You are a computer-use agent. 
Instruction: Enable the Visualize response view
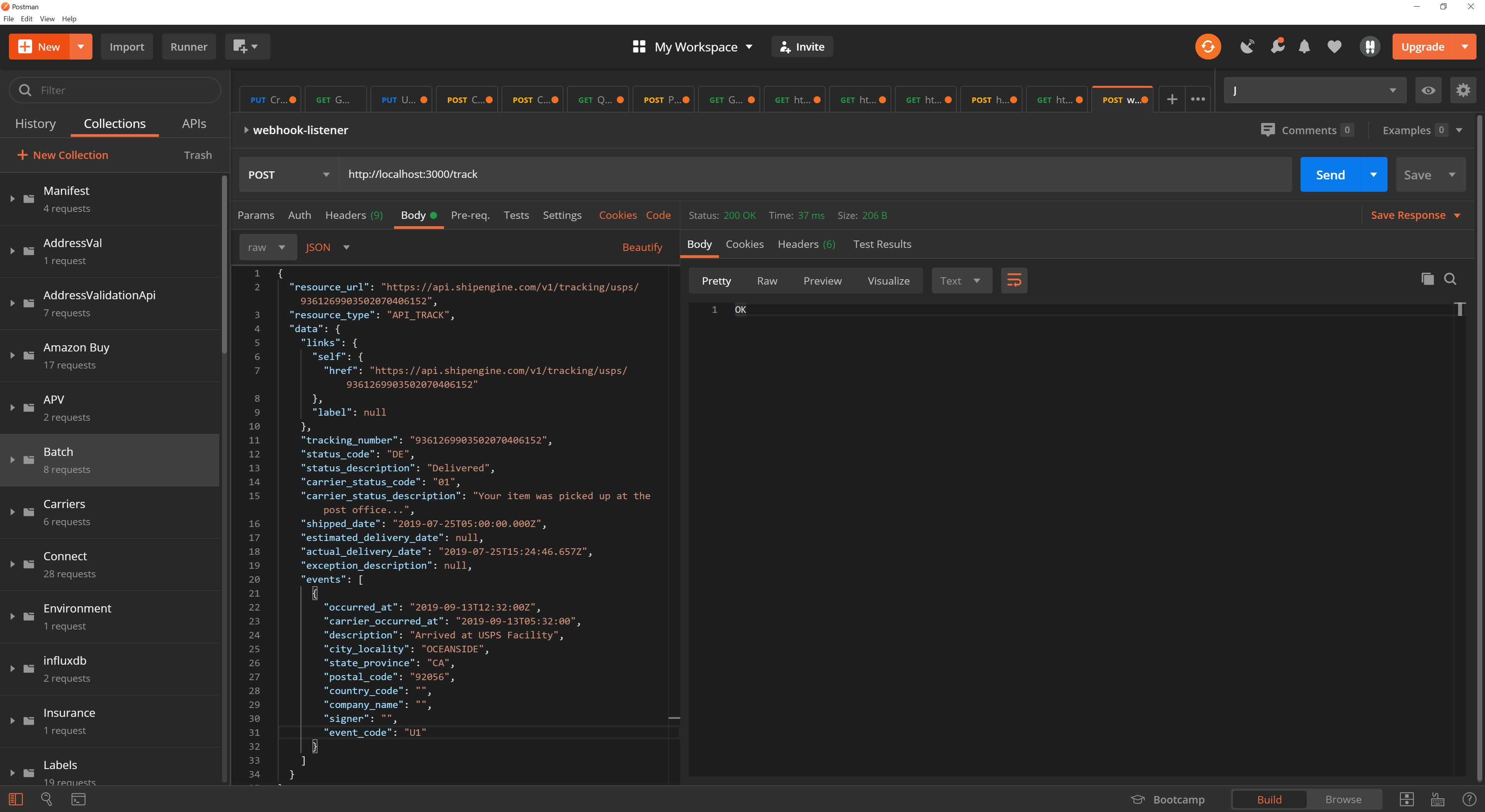[x=888, y=279]
